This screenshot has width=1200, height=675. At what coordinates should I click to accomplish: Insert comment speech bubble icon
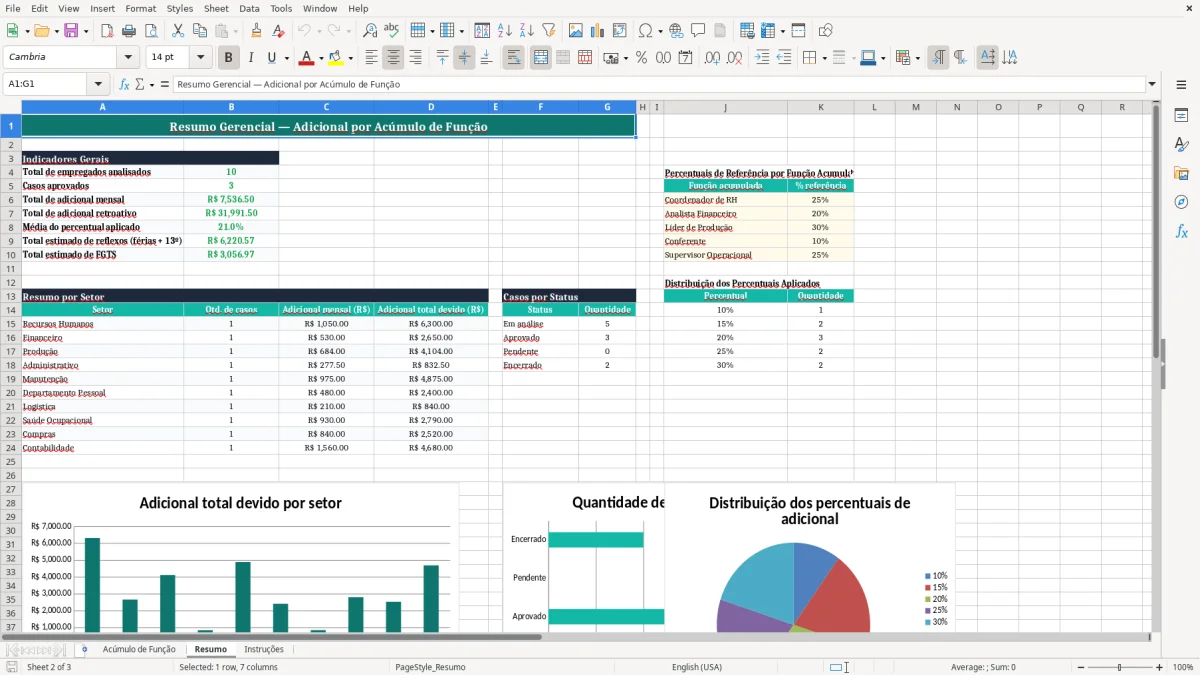tap(698, 31)
